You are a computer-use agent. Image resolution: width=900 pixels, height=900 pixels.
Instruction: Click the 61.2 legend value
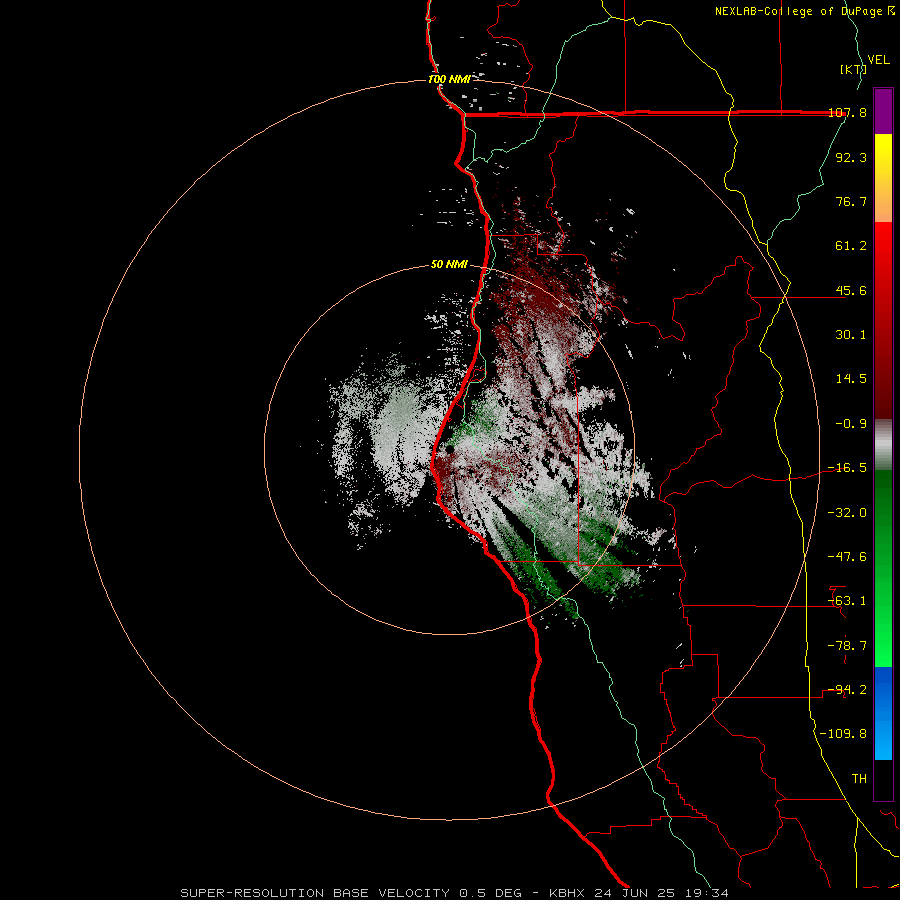[851, 246]
